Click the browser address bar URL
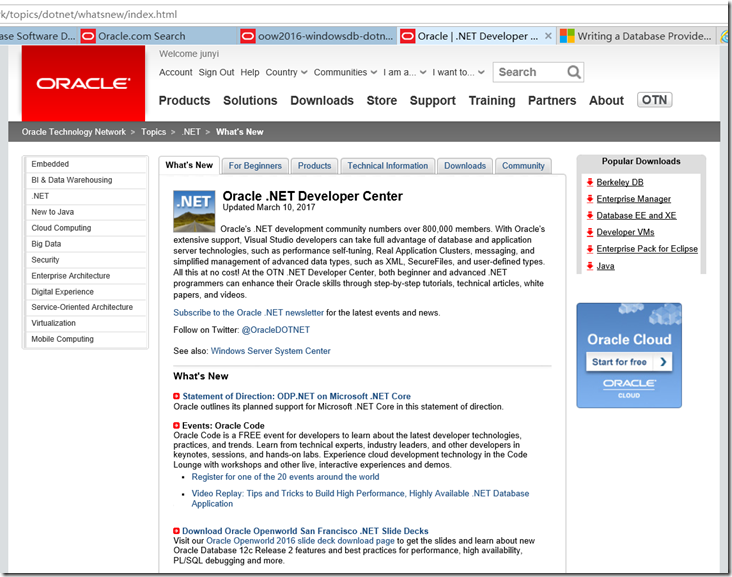Screen dimensions: 732x577 [x=89, y=14]
